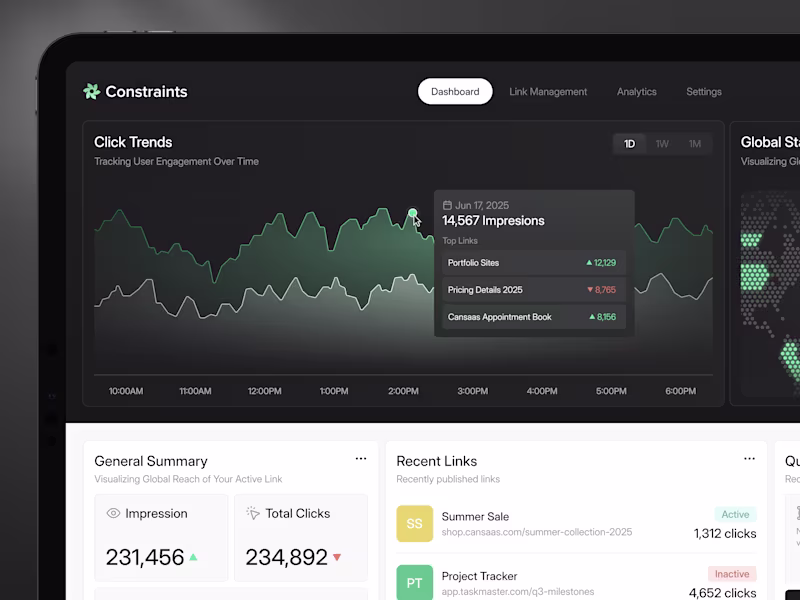The image size is (800, 600).
Task: Click the Constraints logo icon
Action: 93,91
